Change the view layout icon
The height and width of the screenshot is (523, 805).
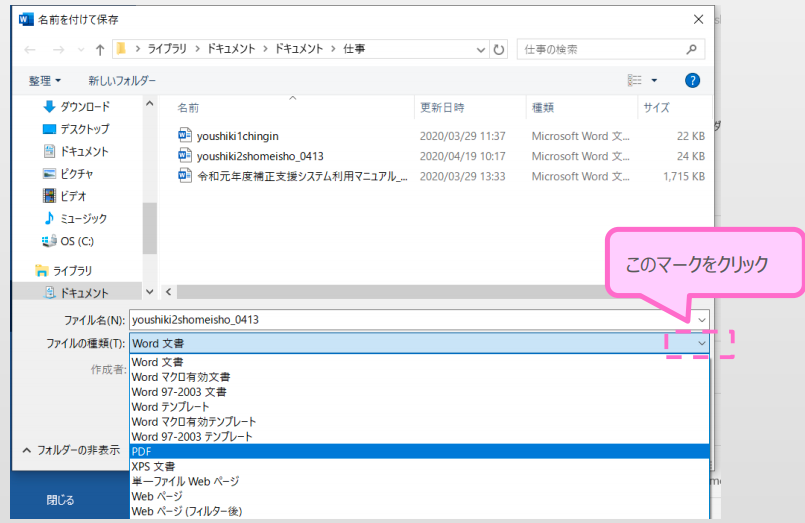(635, 80)
